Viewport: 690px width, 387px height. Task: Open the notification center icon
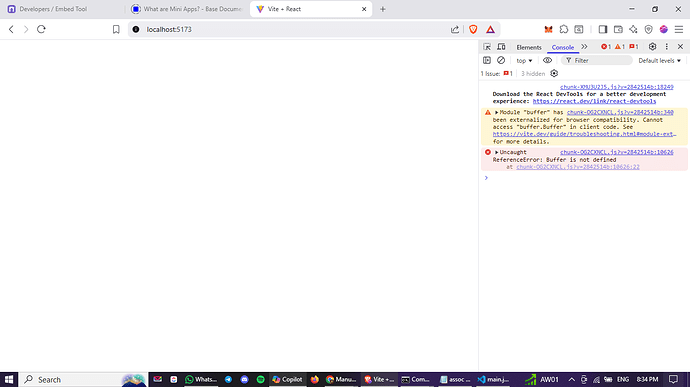click(x=673, y=380)
